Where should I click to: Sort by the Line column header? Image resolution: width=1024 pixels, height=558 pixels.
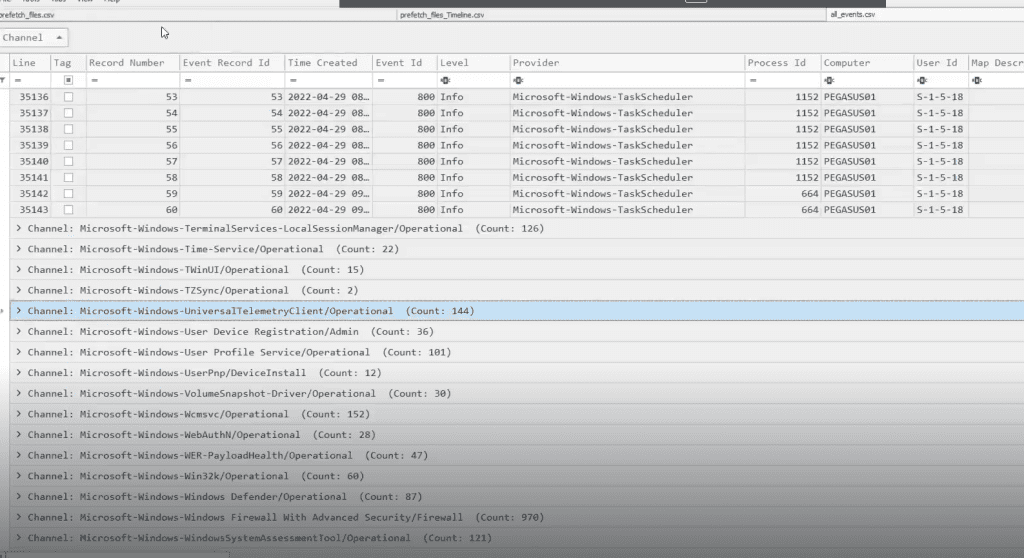point(30,63)
